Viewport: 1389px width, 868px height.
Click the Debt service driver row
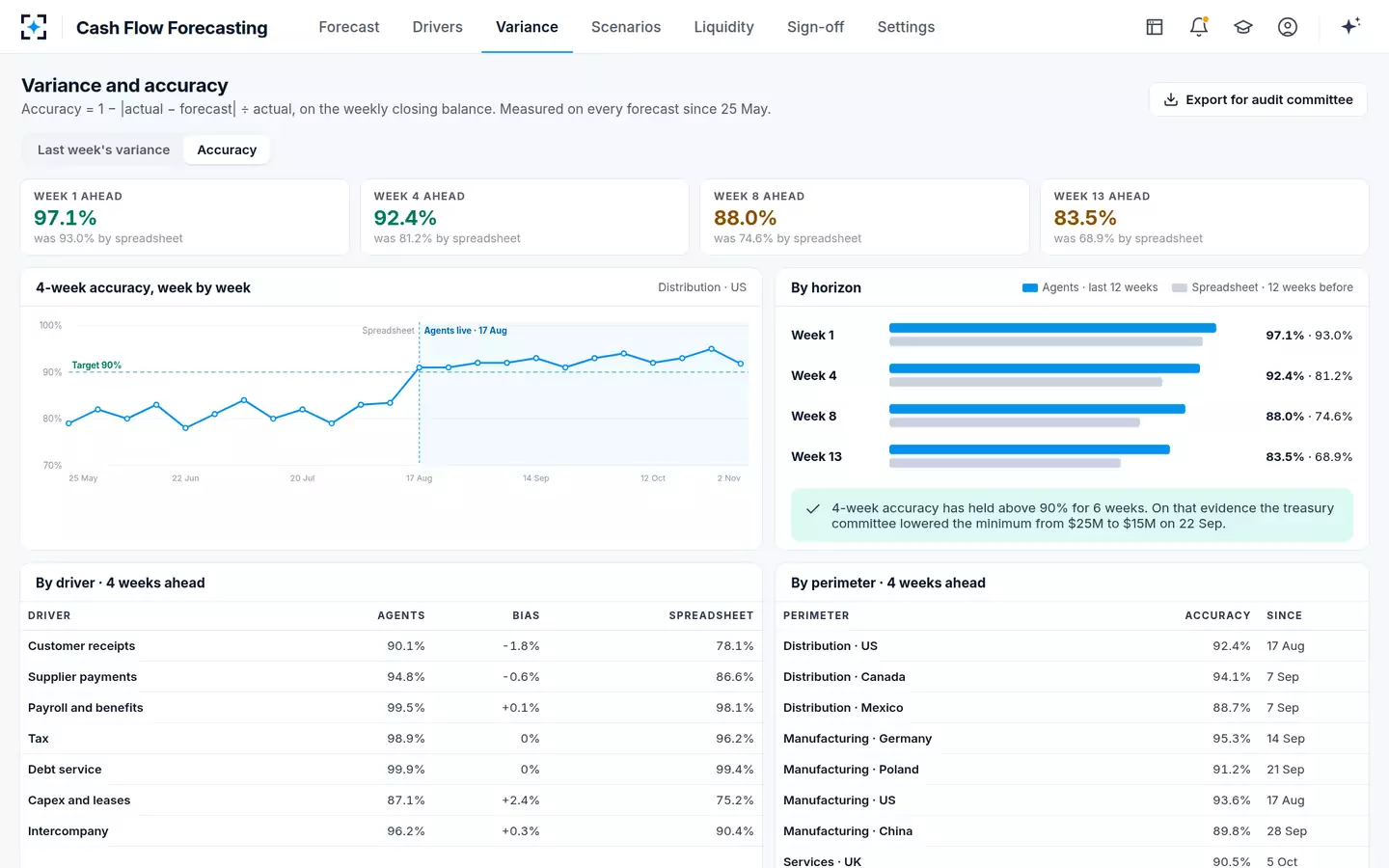391,770
